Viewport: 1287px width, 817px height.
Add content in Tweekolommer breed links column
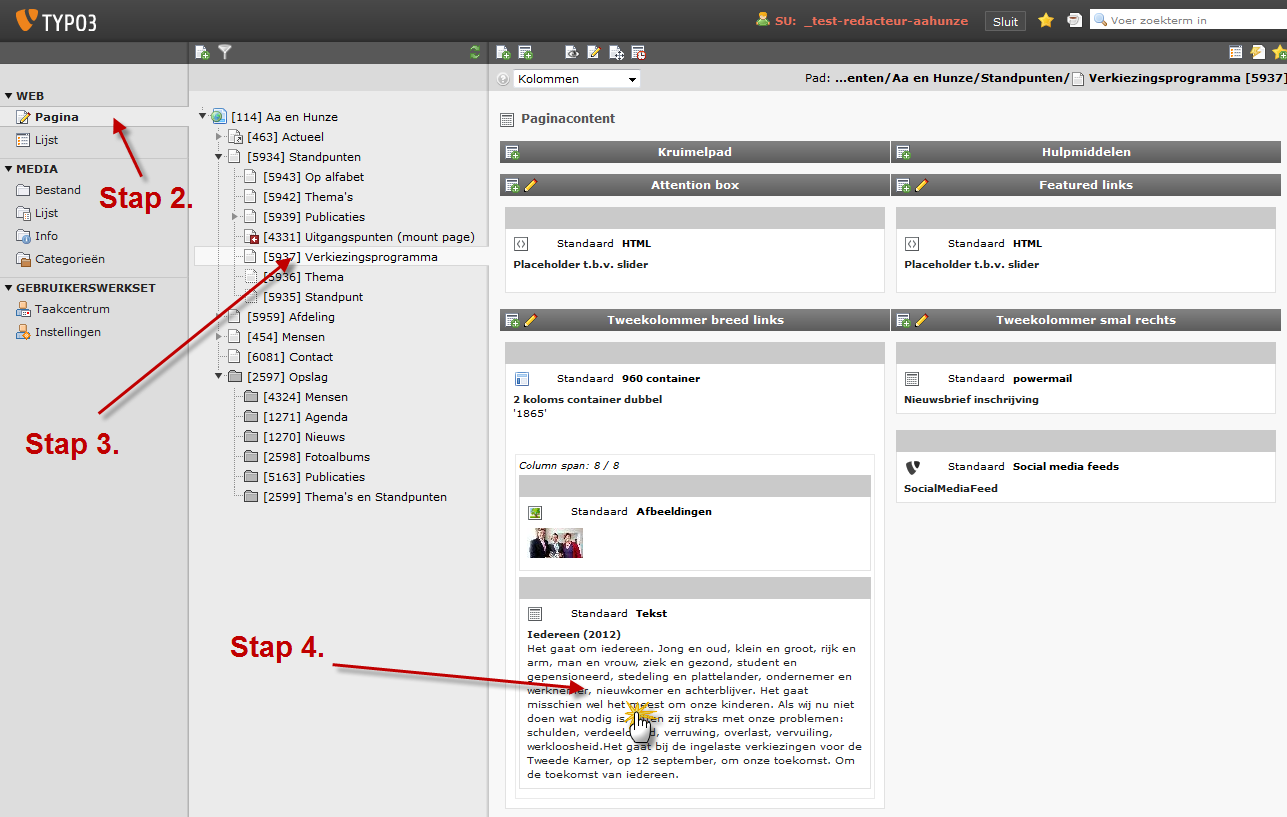pos(512,320)
